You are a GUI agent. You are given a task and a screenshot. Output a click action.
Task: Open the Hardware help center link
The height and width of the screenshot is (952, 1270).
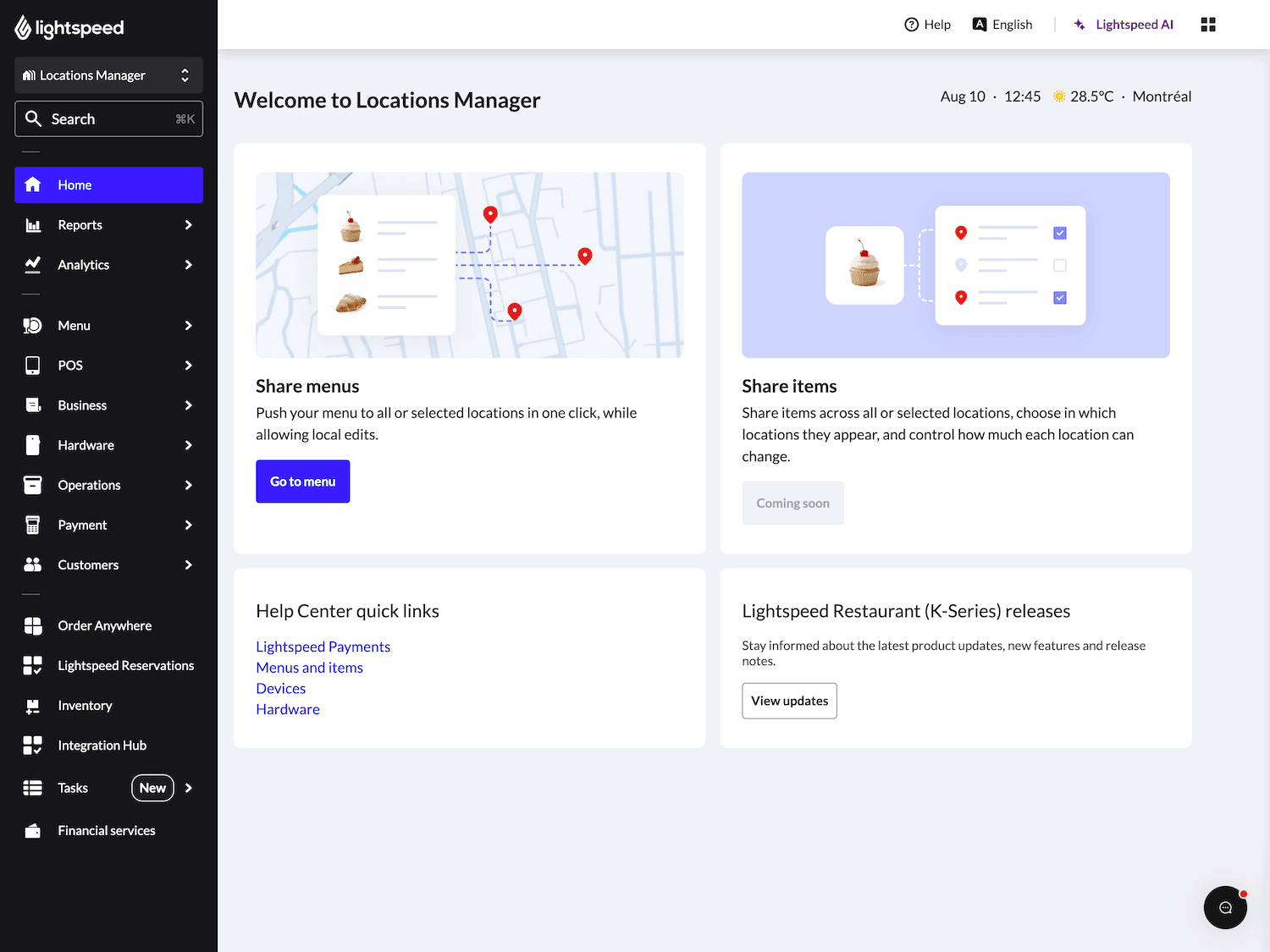click(x=288, y=709)
